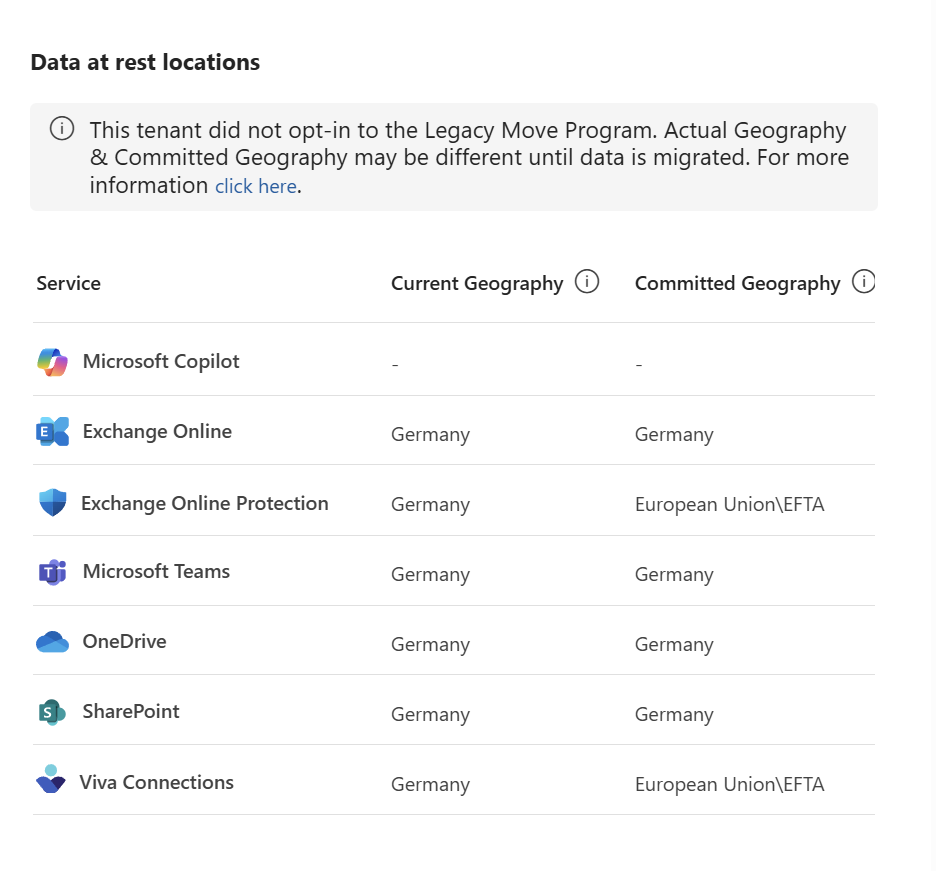This screenshot has height=871, width=936.
Task: Click the Viva Connections icon
Action: pos(51,779)
